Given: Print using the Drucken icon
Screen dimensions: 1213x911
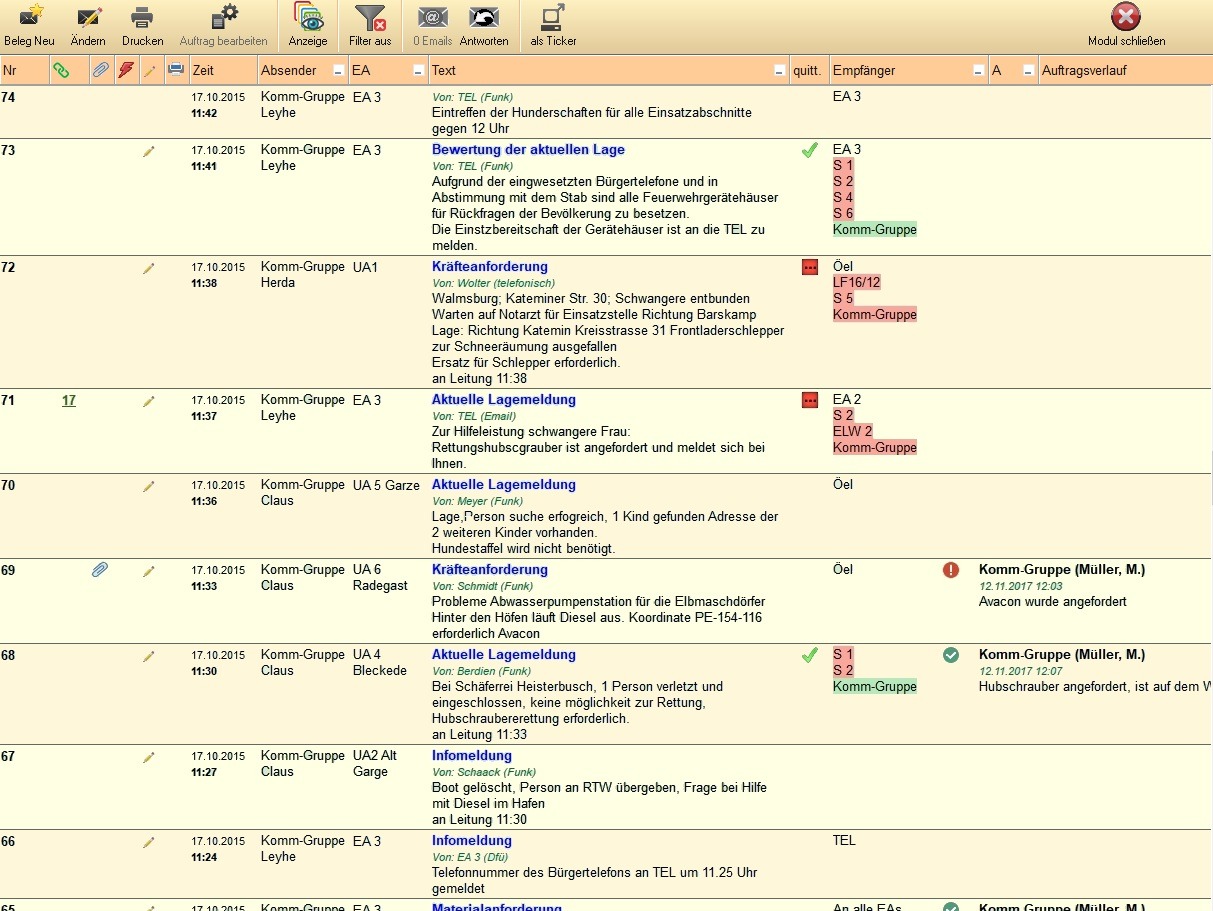Looking at the screenshot, I should click(x=142, y=18).
